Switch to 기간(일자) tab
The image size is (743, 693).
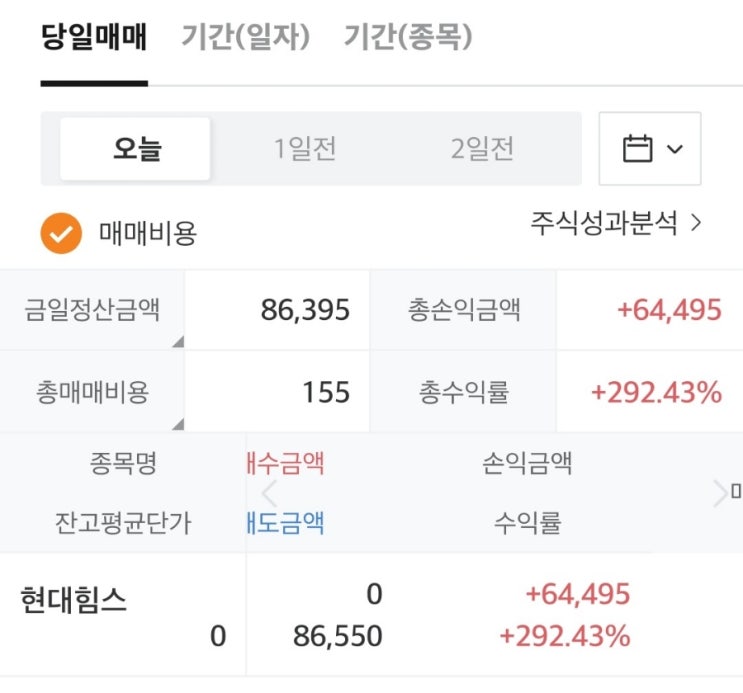tap(246, 38)
